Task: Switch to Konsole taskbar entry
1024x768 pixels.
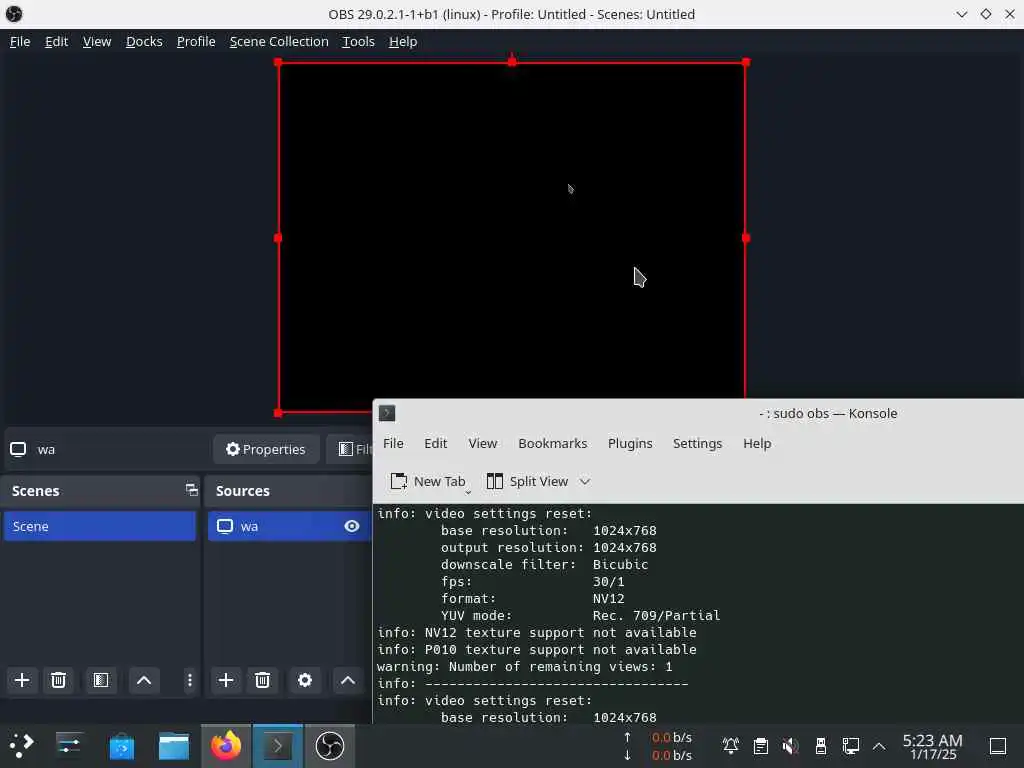Action: (278, 746)
